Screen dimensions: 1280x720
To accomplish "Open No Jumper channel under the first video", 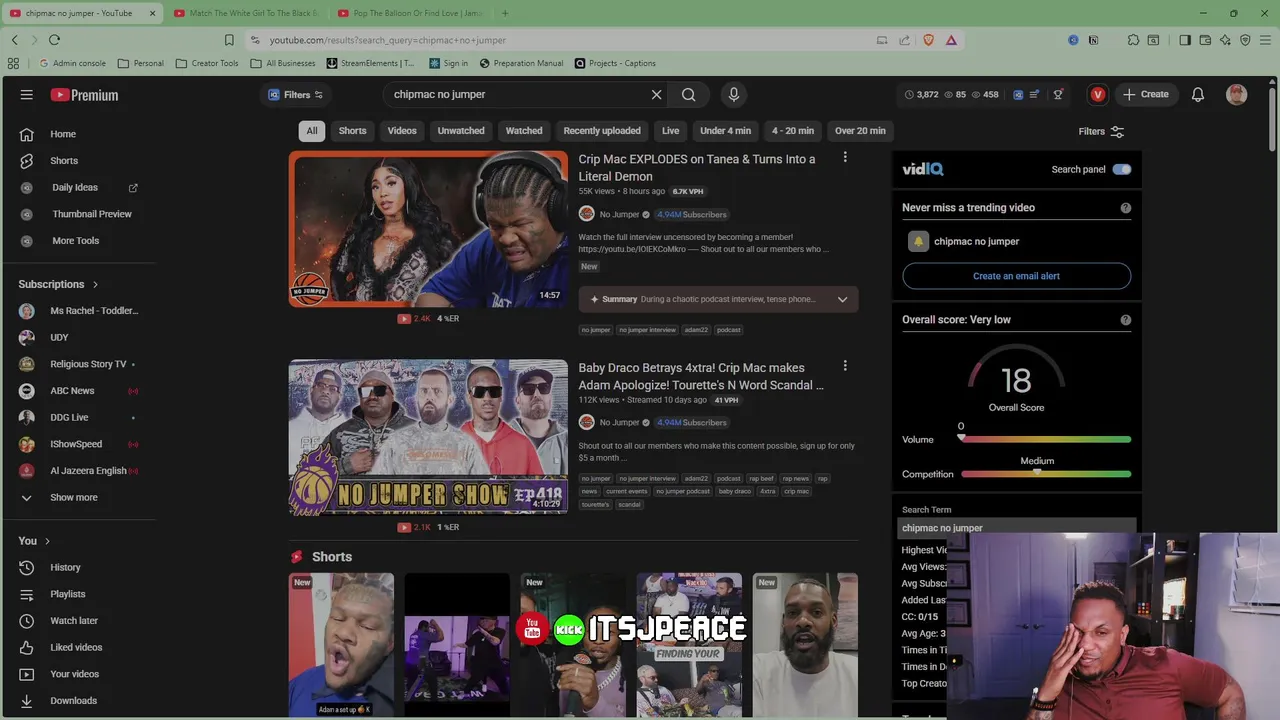I will (x=619, y=215).
